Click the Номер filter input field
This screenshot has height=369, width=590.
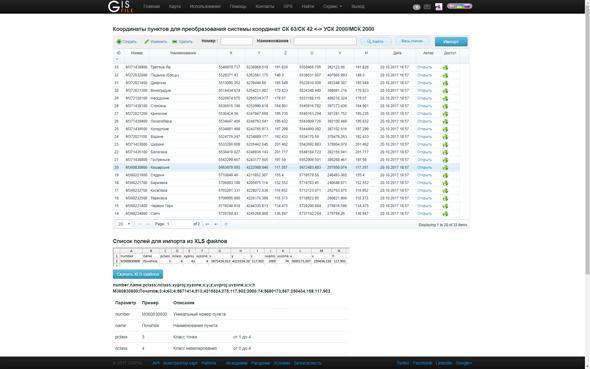click(236, 41)
